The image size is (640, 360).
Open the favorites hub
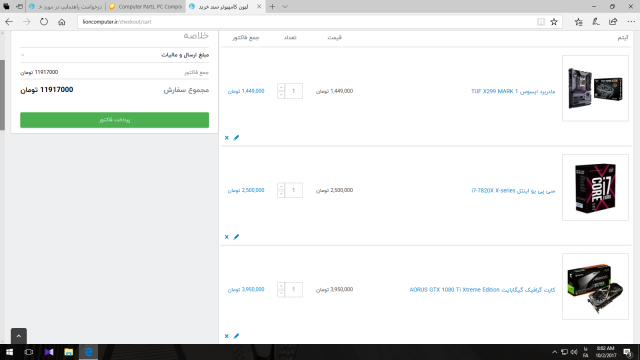point(578,22)
